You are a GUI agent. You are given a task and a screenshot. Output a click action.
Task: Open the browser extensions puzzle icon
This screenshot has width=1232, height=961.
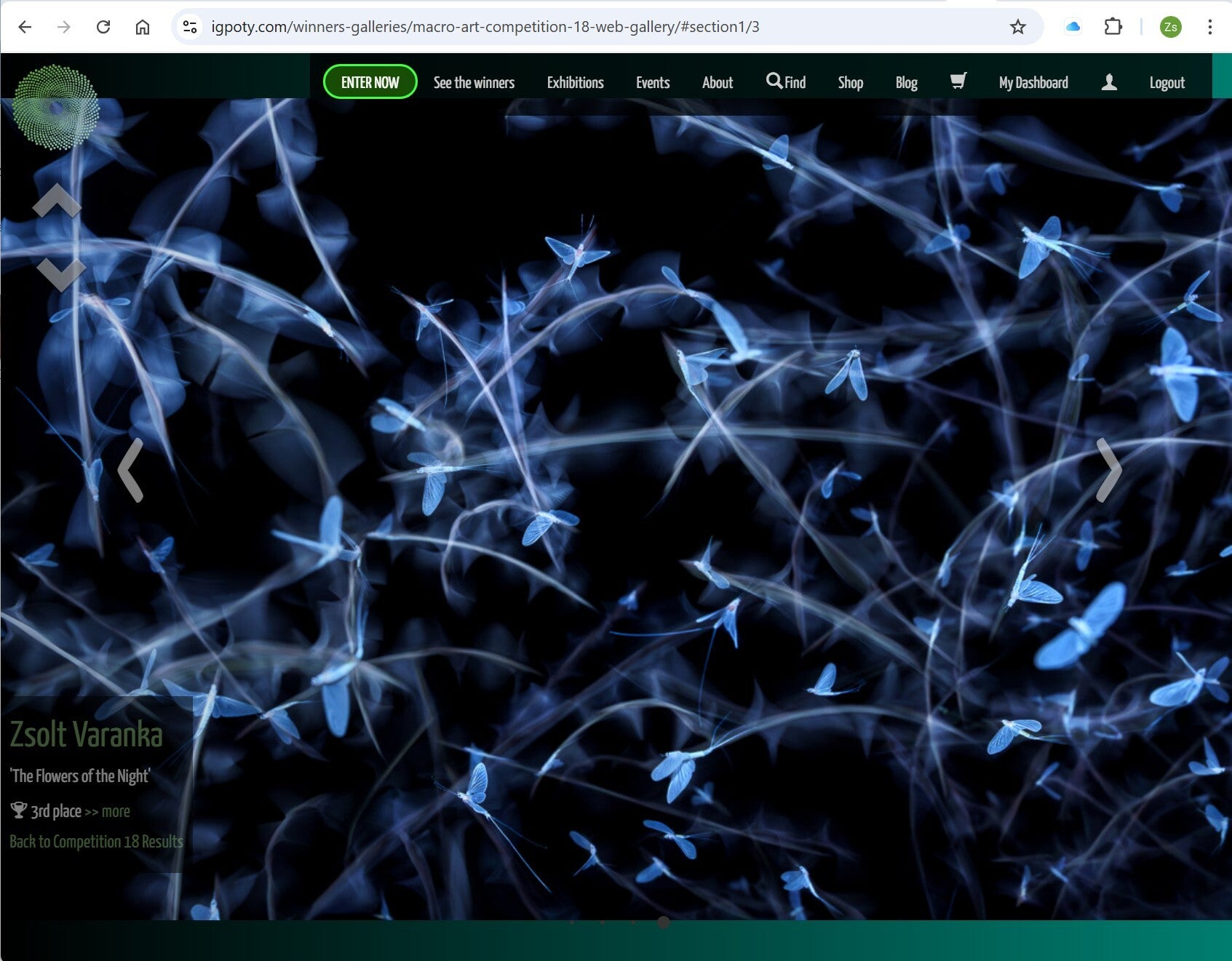tap(1113, 27)
